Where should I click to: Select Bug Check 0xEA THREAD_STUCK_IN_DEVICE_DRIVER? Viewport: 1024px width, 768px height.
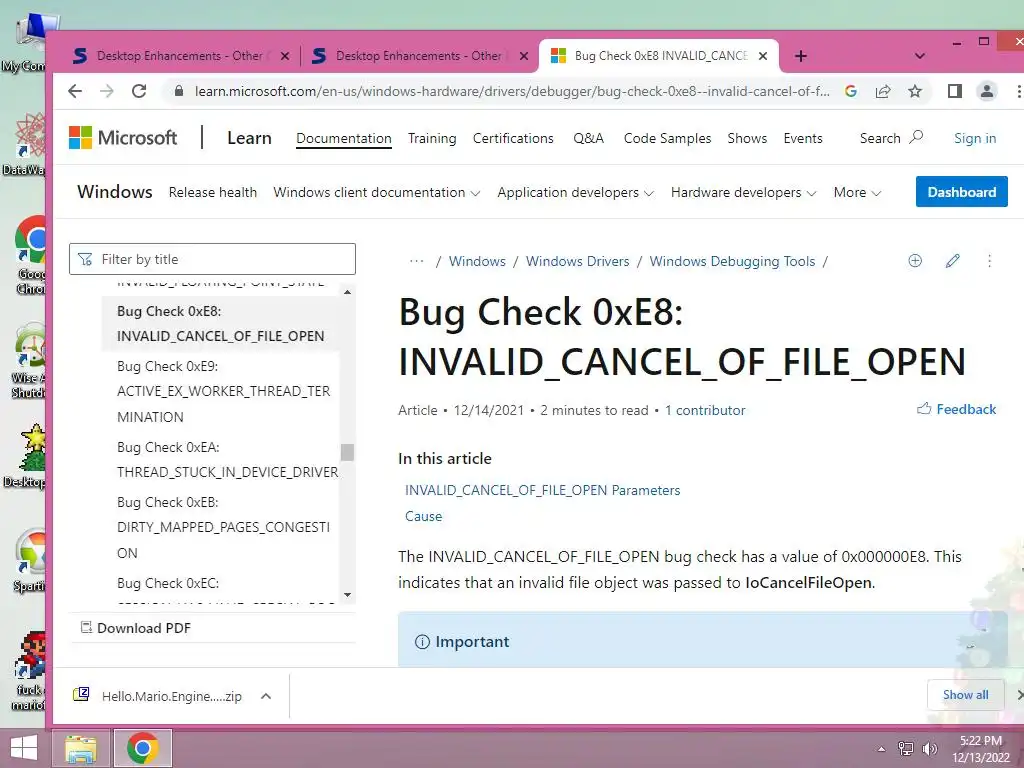point(227,460)
